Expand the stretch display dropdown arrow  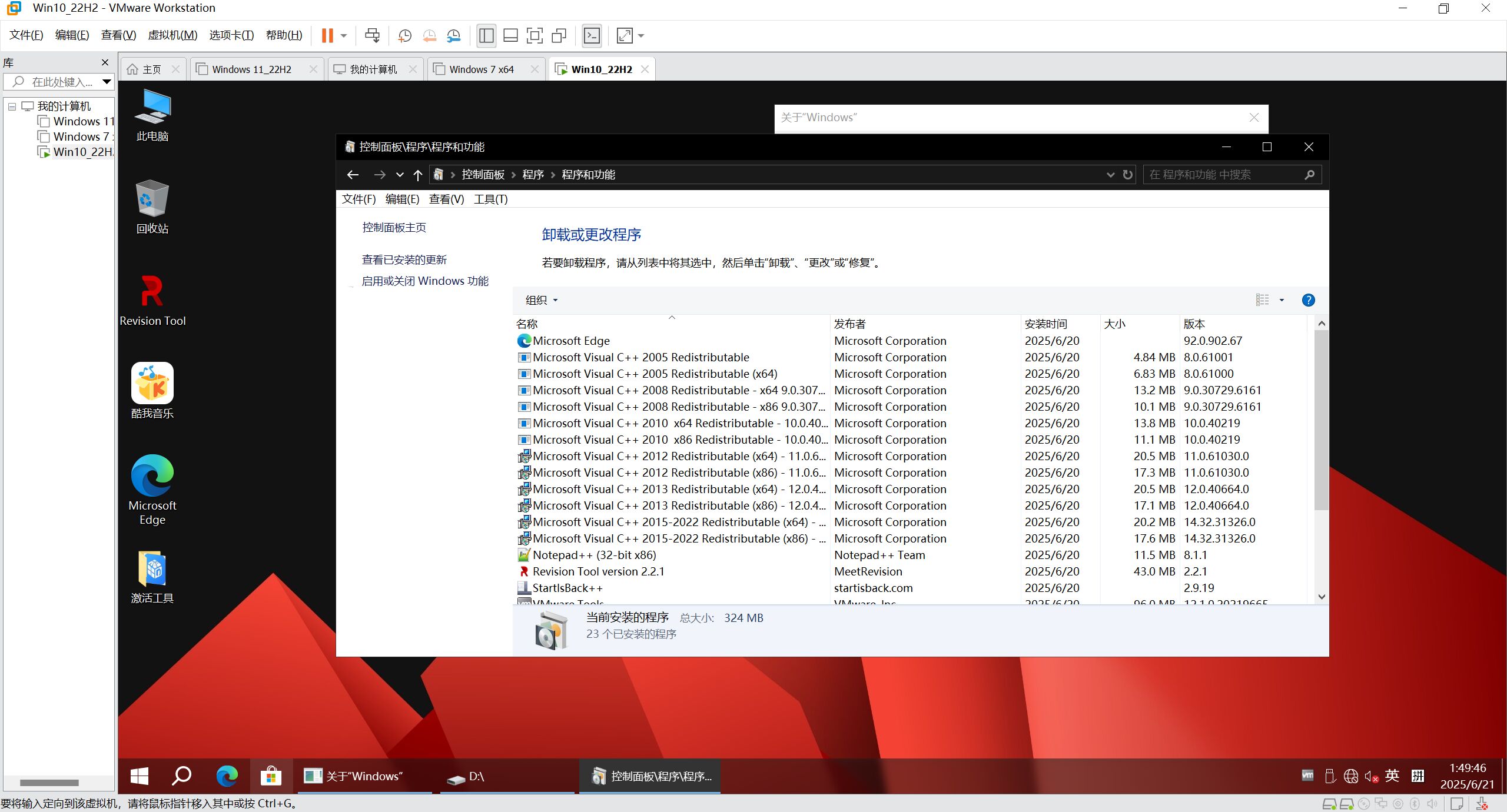[641, 36]
